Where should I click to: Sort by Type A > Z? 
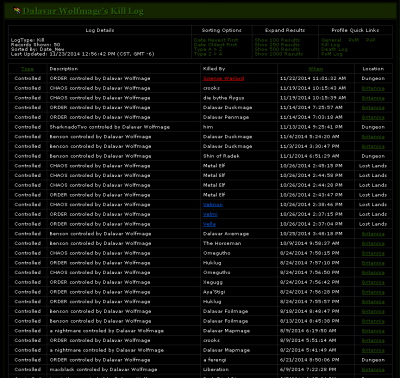point(207,49)
